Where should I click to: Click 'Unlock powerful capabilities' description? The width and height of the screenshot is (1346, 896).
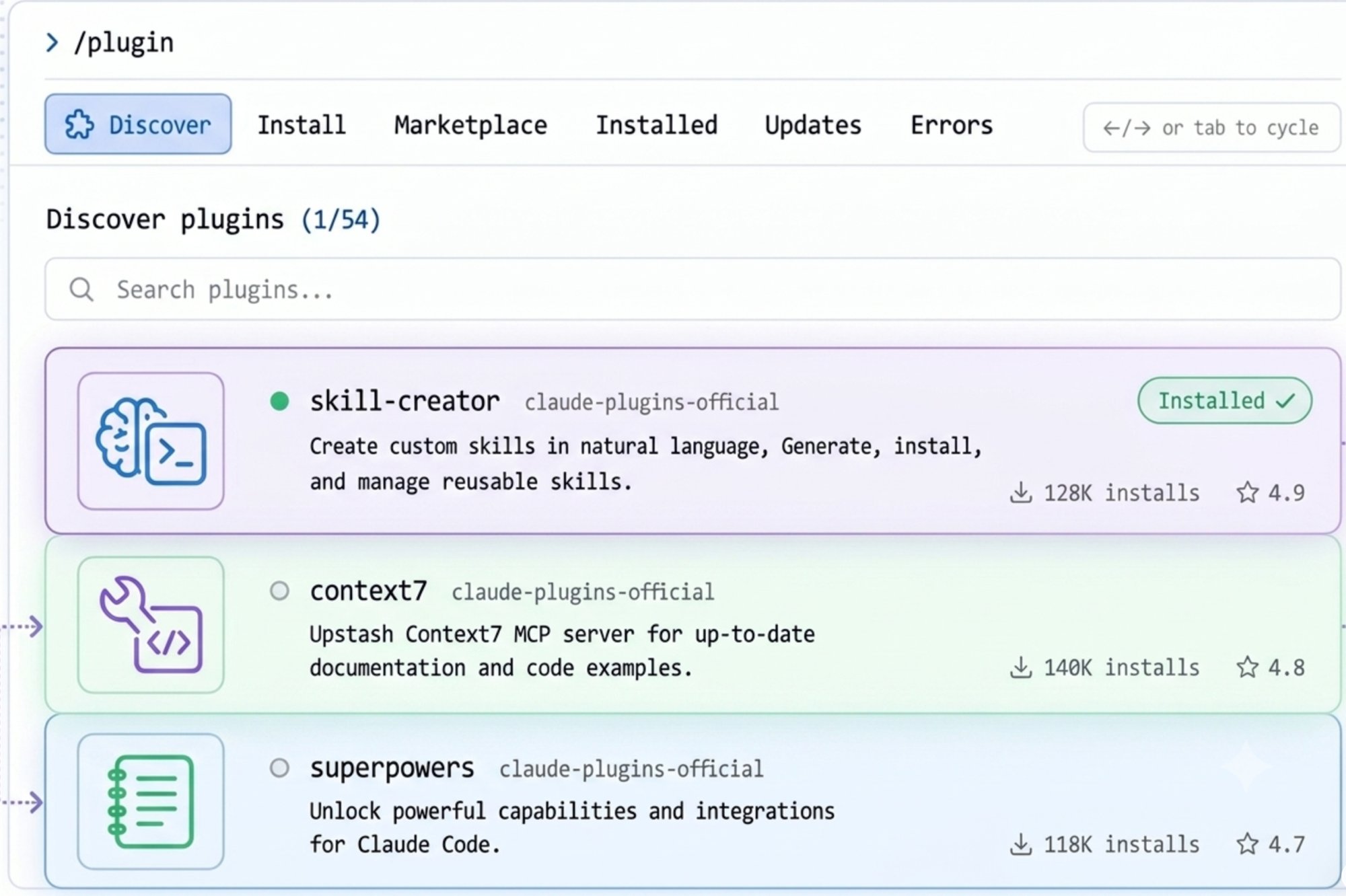pos(572,828)
